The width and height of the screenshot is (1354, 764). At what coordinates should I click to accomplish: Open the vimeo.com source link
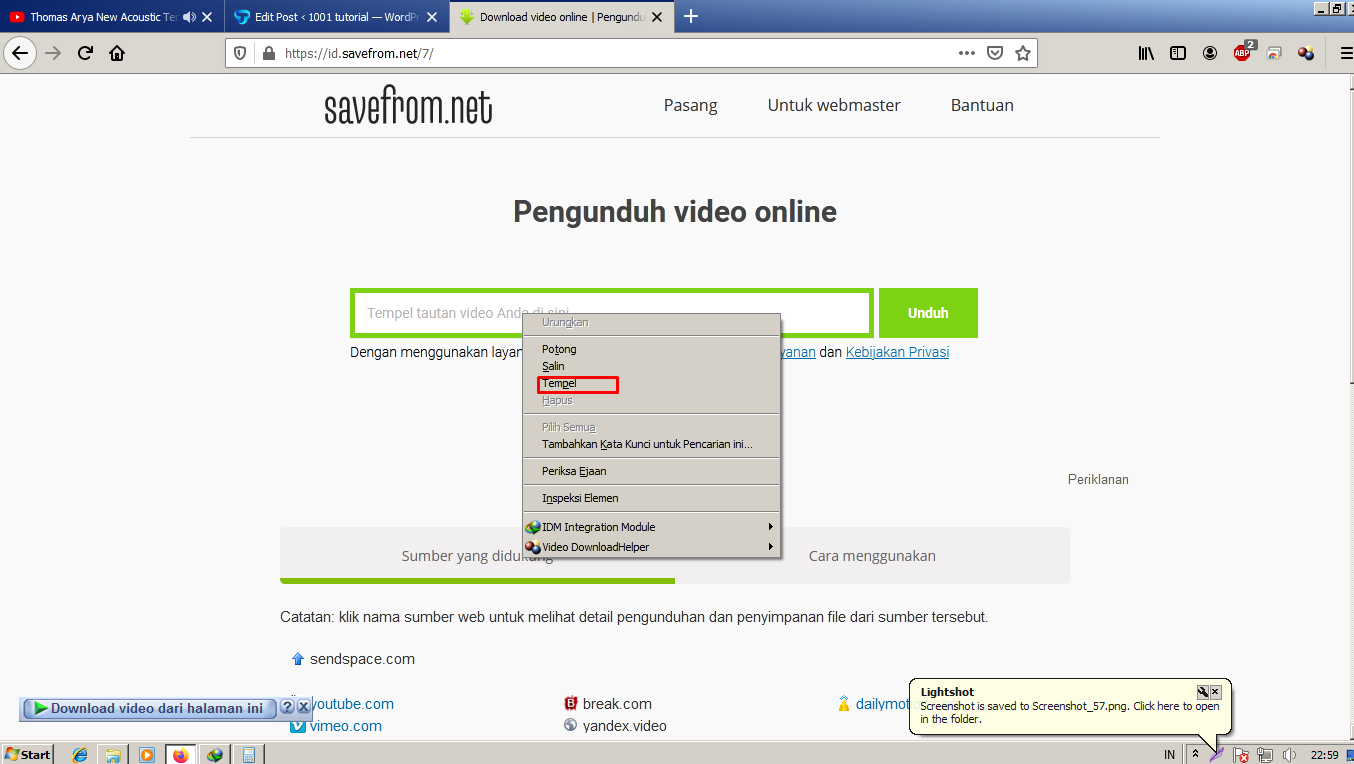346,726
